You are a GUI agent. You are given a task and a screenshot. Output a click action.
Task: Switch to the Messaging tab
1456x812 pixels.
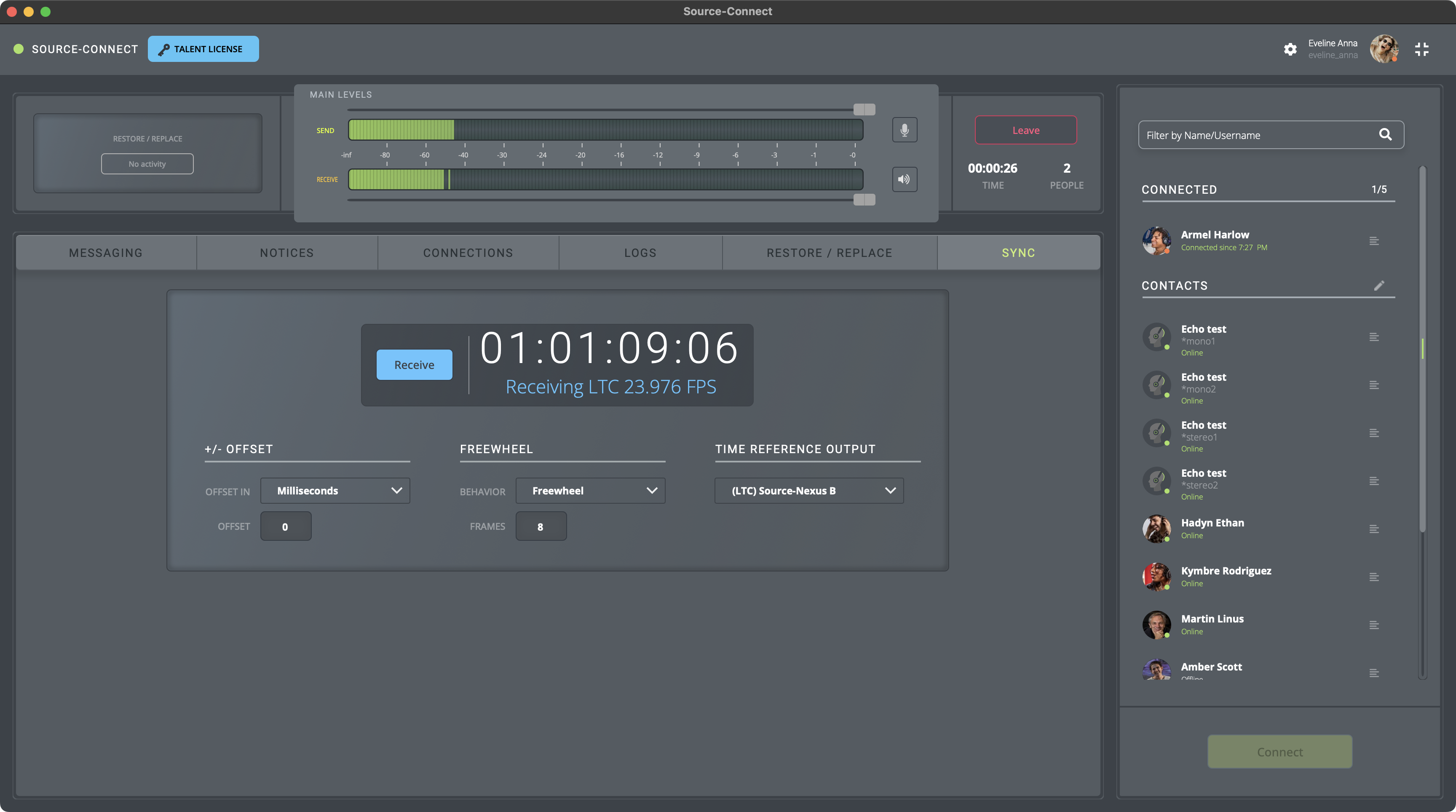click(x=106, y=253)
